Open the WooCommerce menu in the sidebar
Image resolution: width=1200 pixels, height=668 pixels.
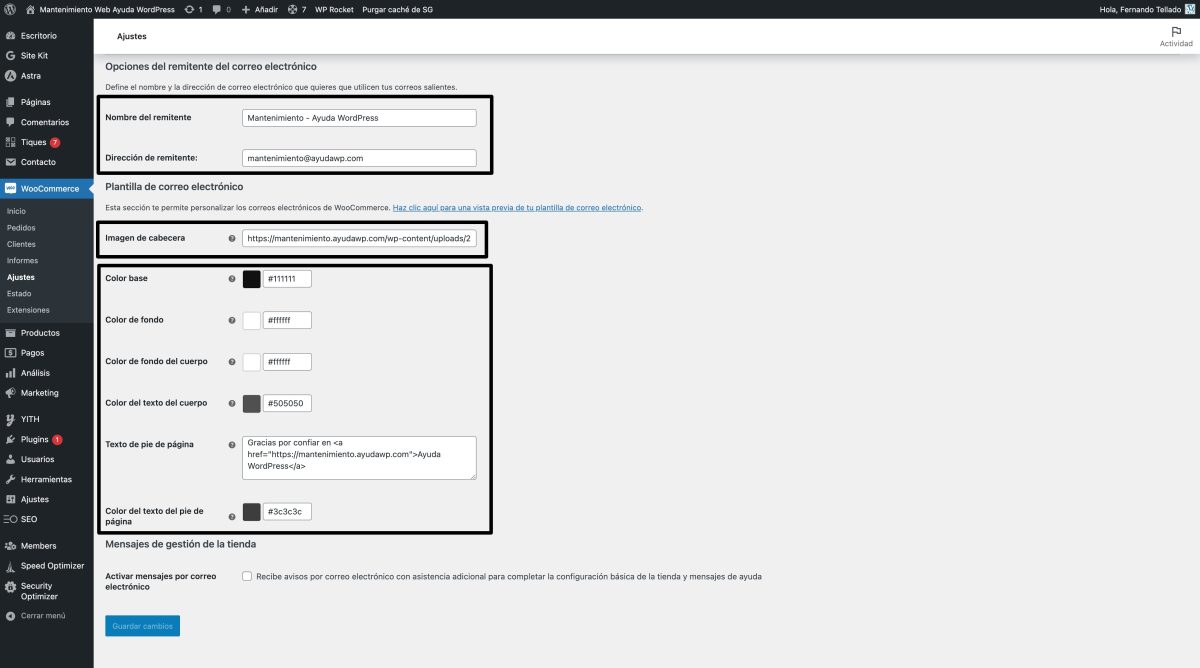point(46,188)
